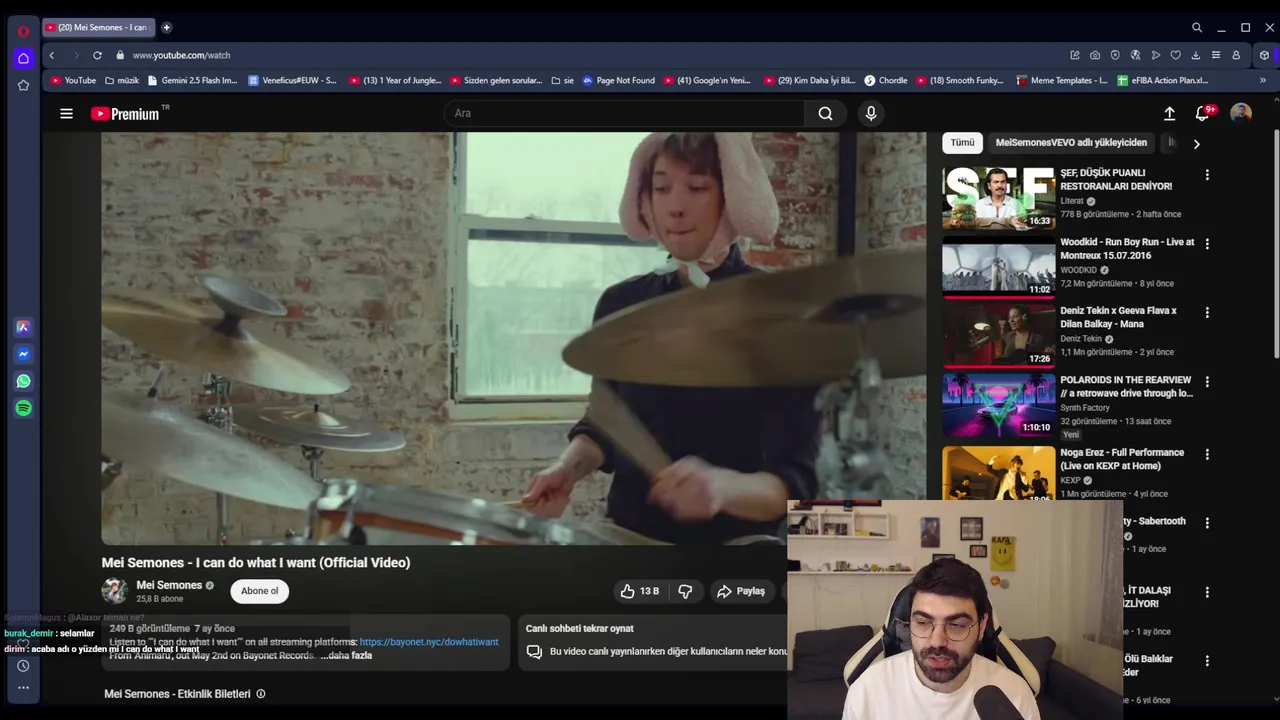Dislike the video with thumbs down

point(685,591)
